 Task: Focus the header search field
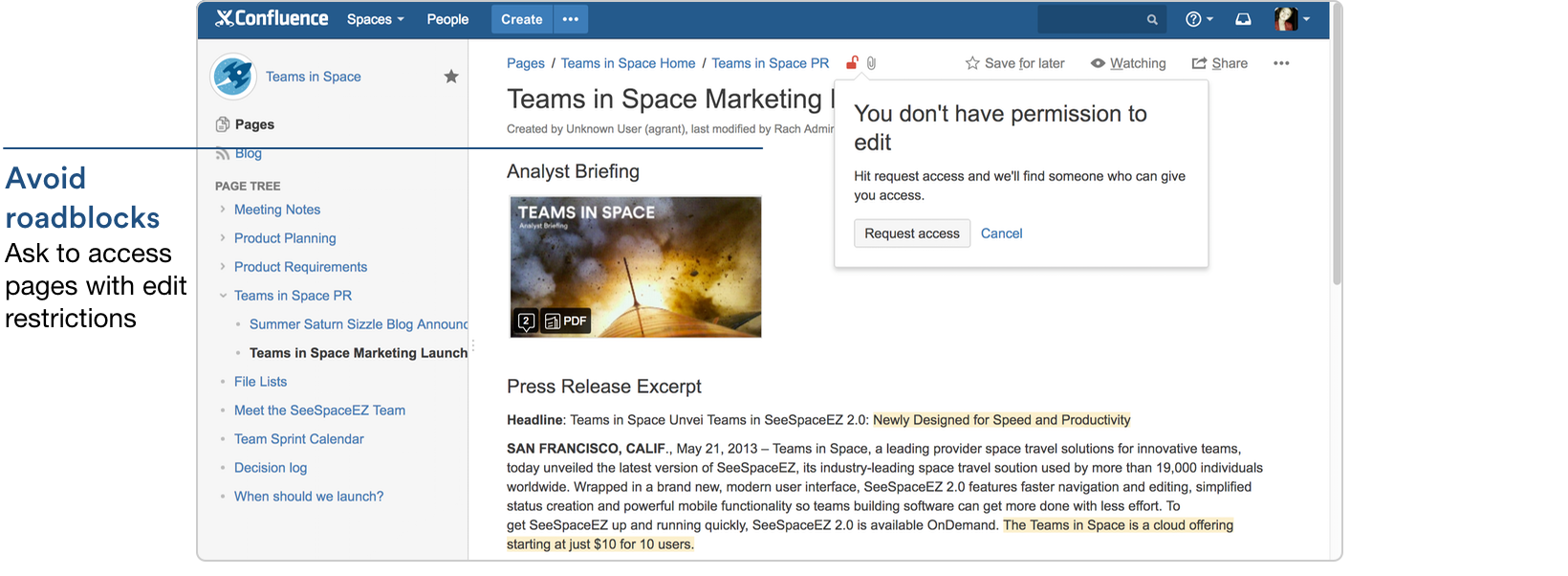click(1102, 19)
